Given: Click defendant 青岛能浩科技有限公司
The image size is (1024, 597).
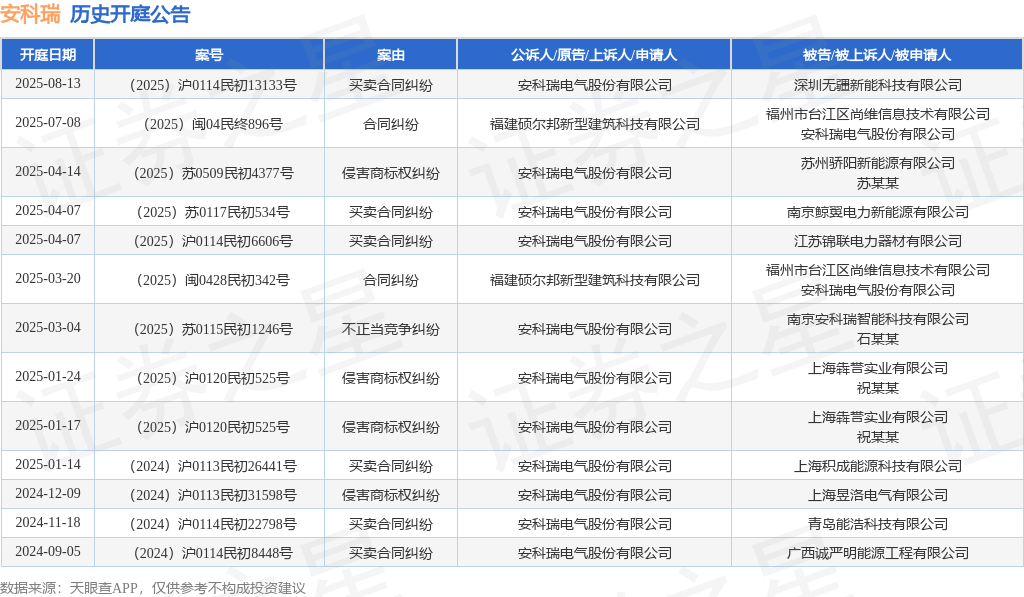Looking at the screenshot, I should (877, 524).
